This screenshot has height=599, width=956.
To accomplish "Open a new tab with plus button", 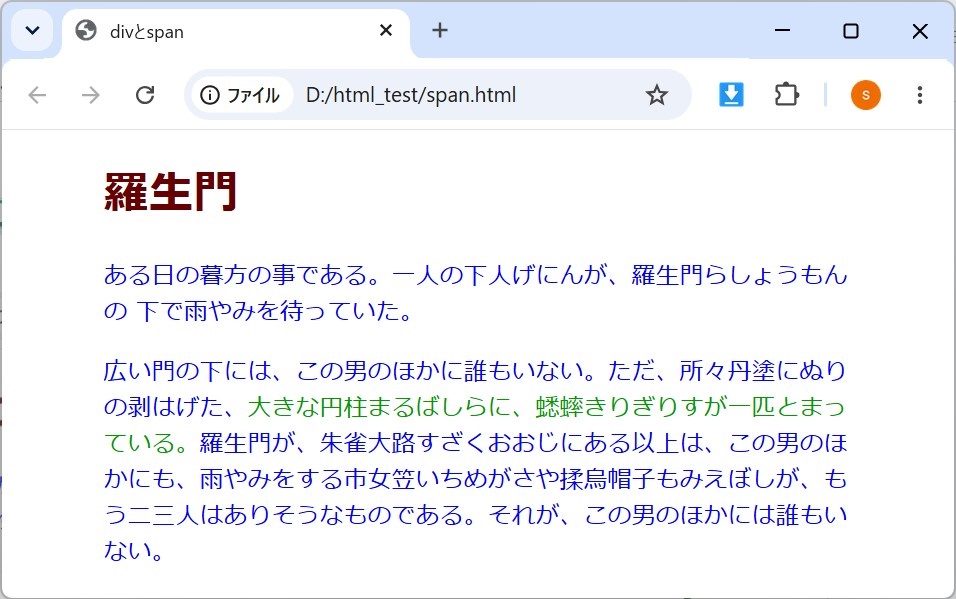I will 440,30.
